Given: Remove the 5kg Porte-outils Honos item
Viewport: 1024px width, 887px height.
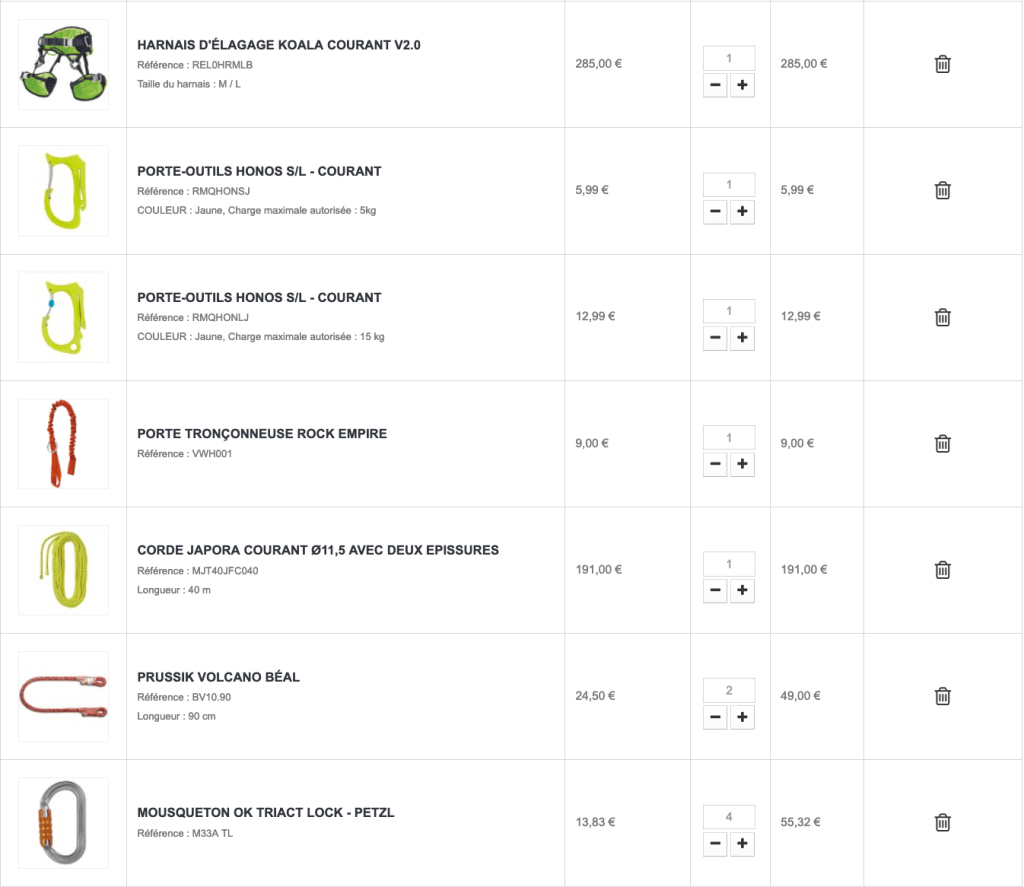Looking at the screenshot, I should (x=942, y=190).
